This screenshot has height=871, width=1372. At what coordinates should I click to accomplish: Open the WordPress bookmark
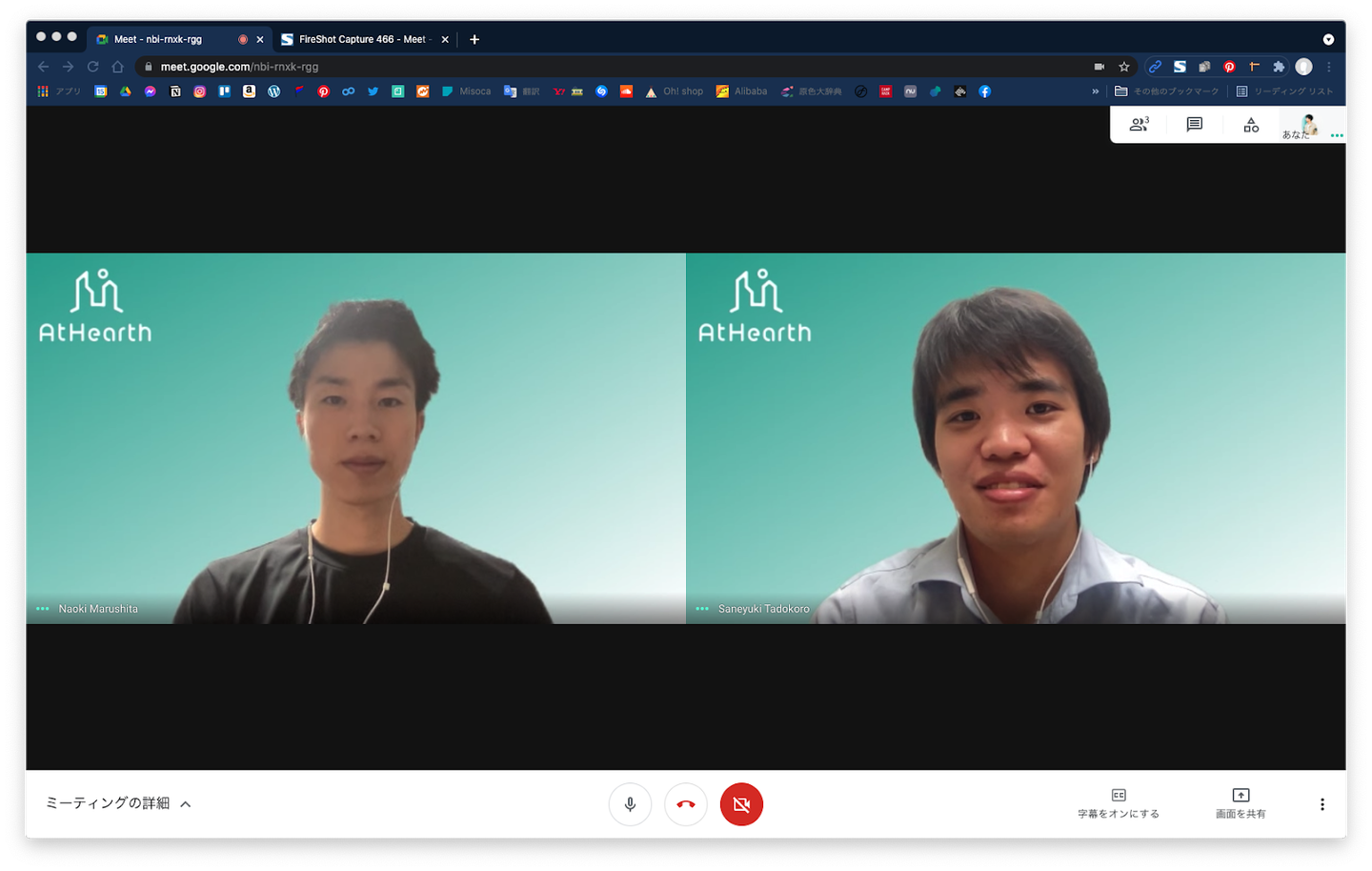click(x=274, y=91)
